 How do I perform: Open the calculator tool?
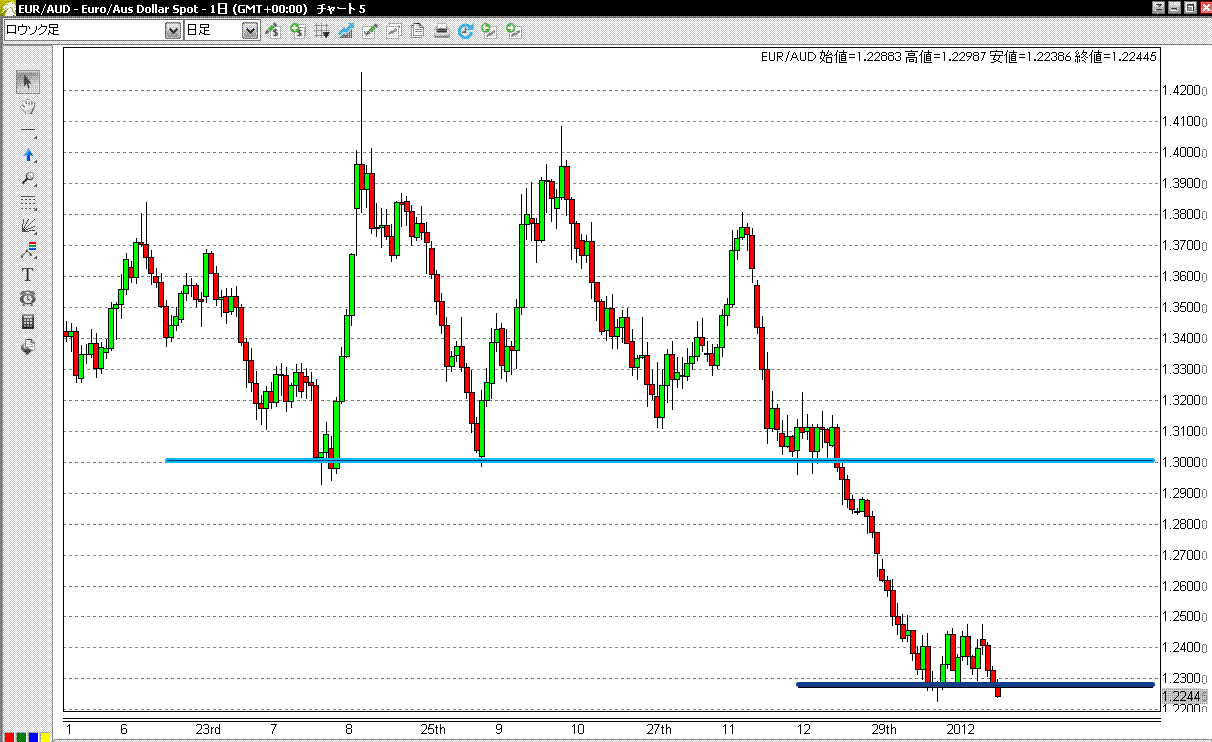28,322
